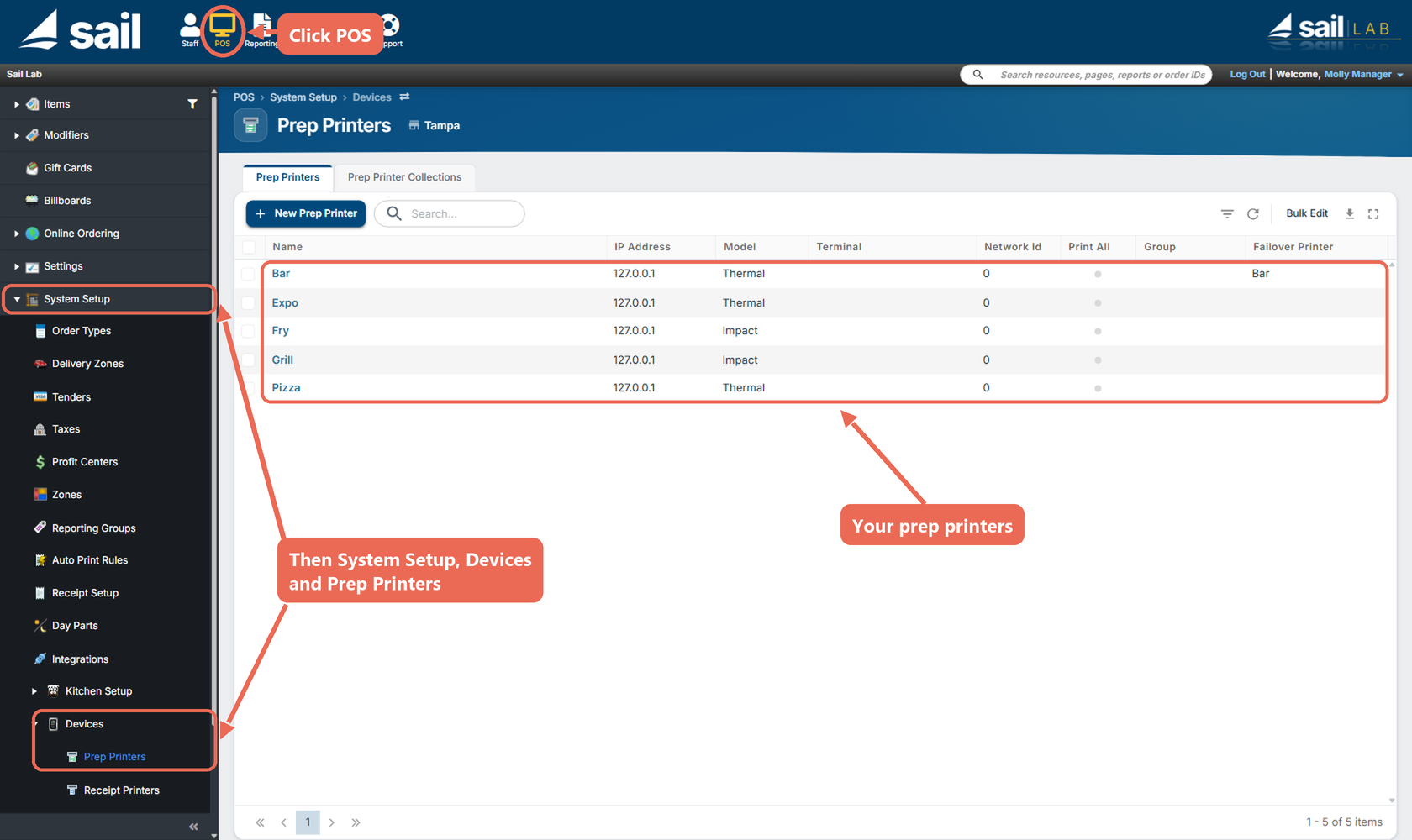The height and width of the screenshot is (840, 1412).
Task: Jump to the last page of results
Action: tap(356, 822)
